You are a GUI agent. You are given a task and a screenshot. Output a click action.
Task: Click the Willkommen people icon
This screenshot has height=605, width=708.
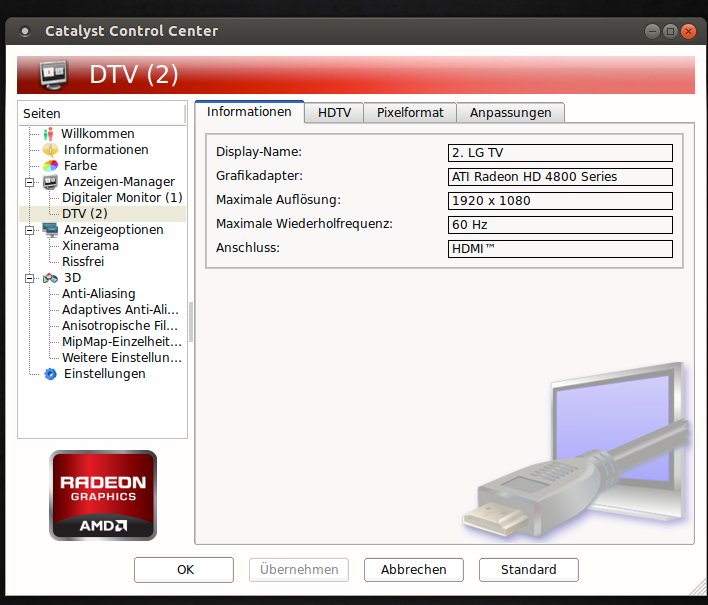48,134
